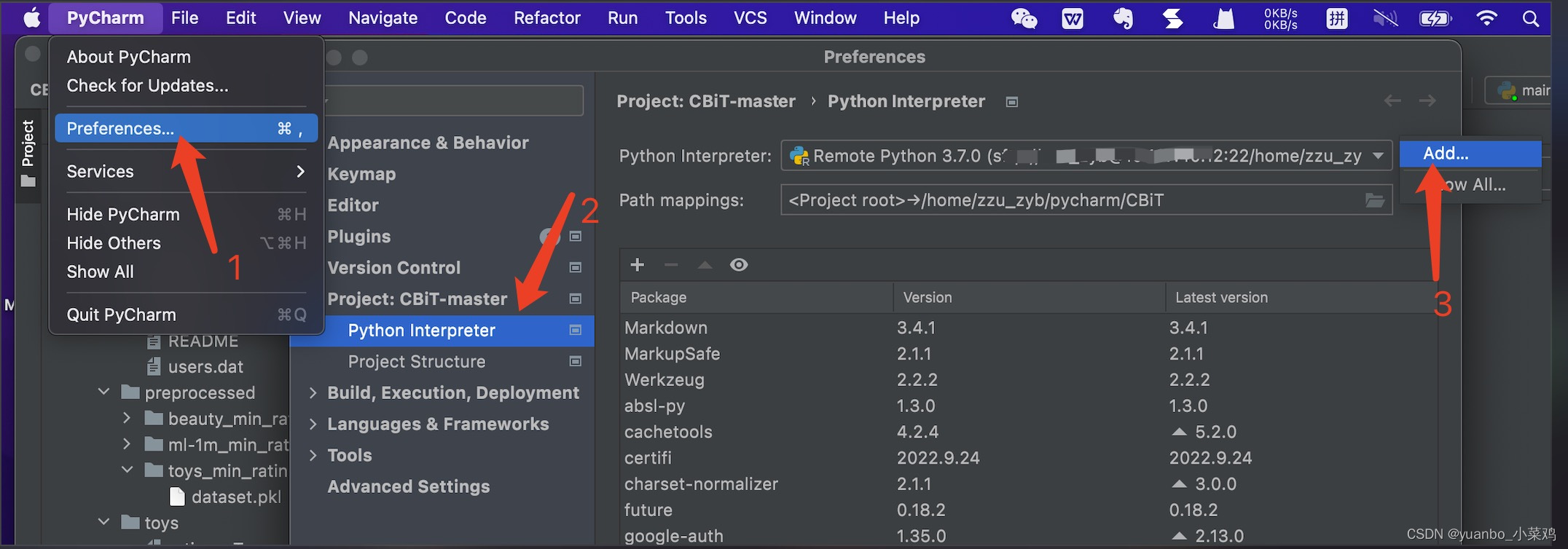Image resolution: width=1568 pixels, height=549 pixels.
Task: Open the WPS icon in menu bar
Action: click(x=1073, y=18)
